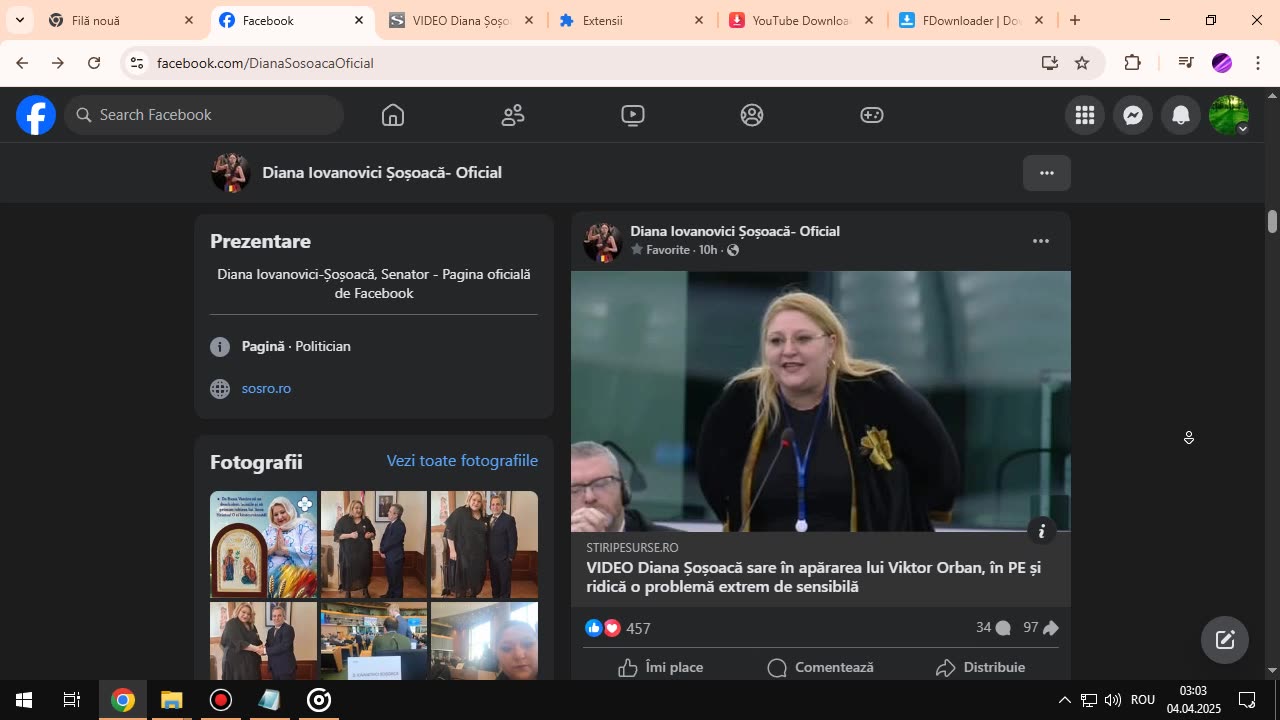The image size is (1280, 720).
Task: Open the third photo in the top Fotografii row
Action: click(x=484, y=544)
